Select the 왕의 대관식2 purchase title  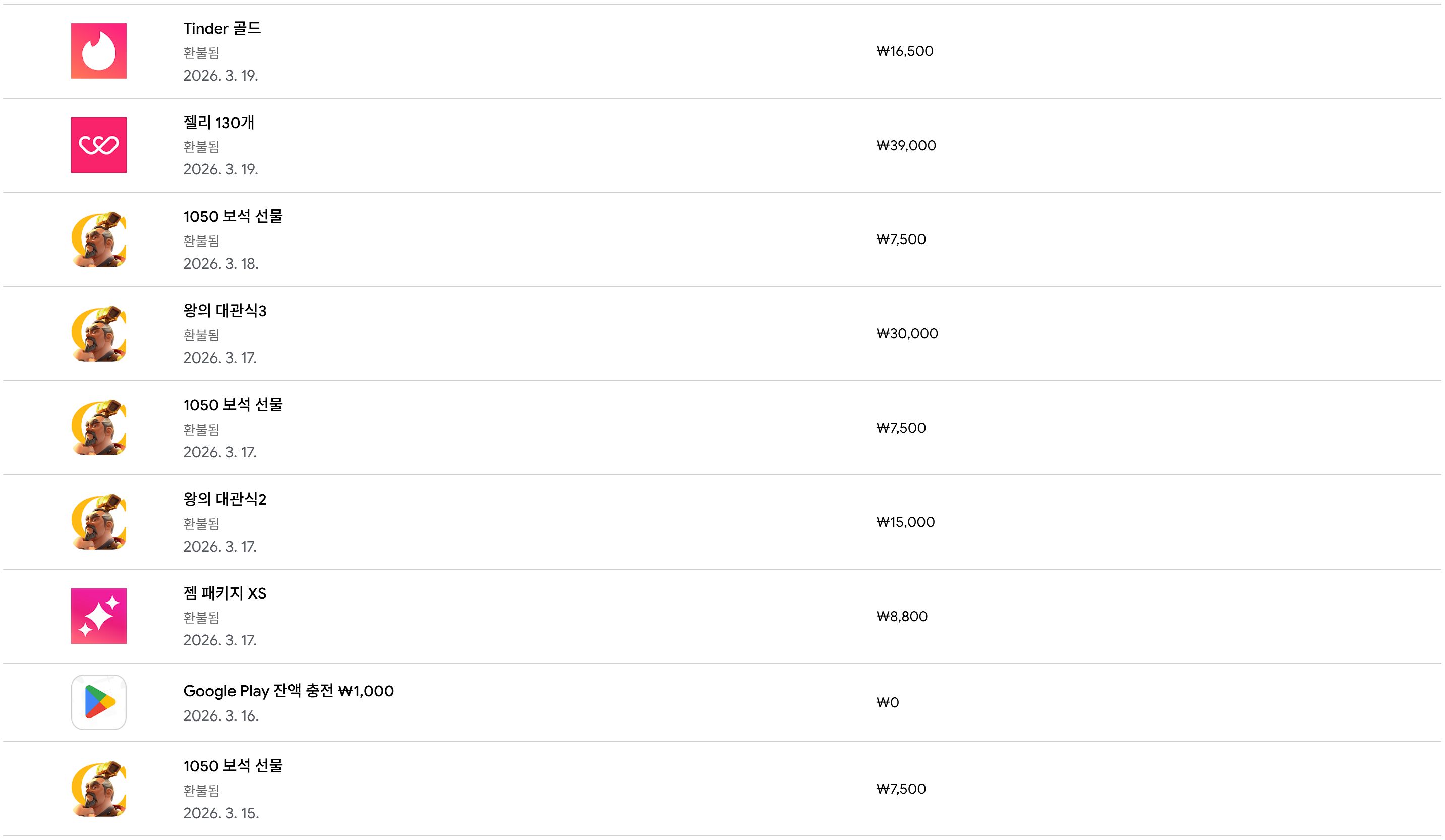225,499
